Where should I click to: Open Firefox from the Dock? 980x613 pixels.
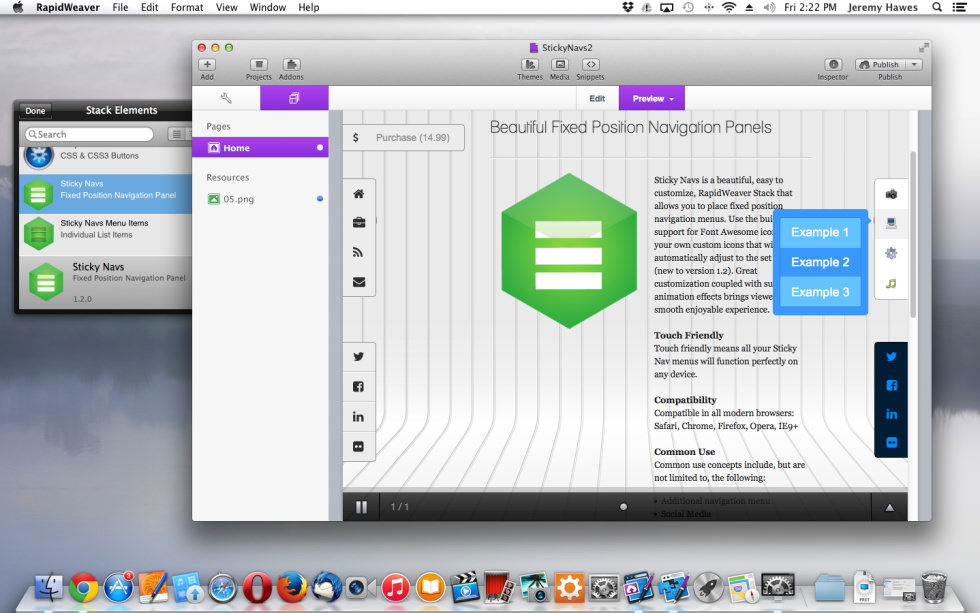[x=292, y=587]
